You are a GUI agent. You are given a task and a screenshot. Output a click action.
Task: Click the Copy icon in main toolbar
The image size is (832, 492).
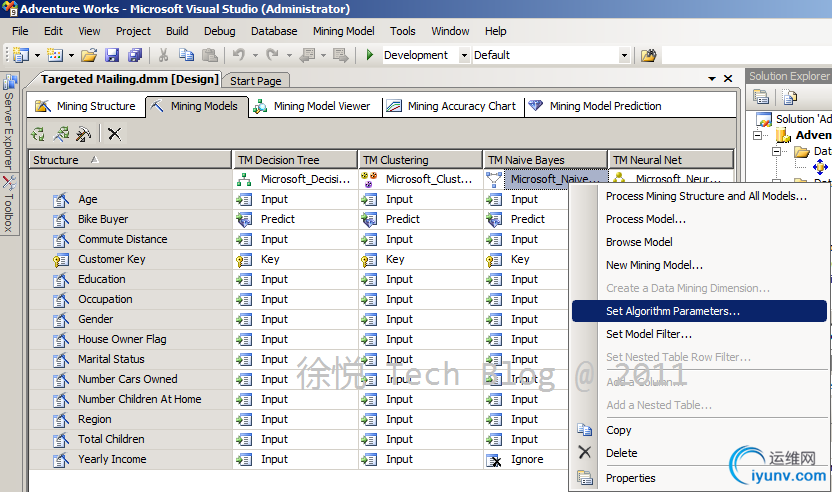point(186,55)
